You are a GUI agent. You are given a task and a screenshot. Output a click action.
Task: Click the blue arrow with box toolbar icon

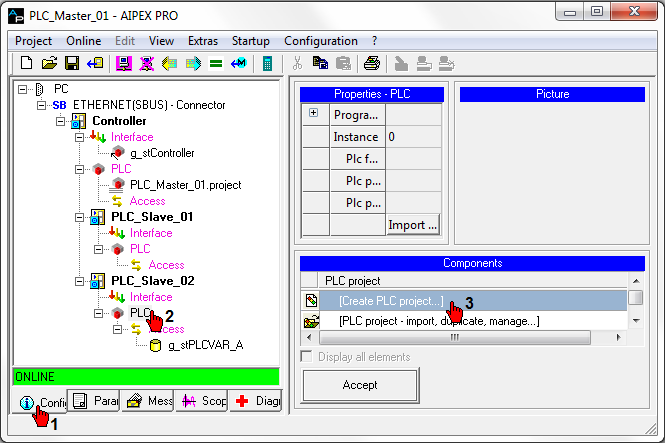pyautogui.click(x=95, y=64)
